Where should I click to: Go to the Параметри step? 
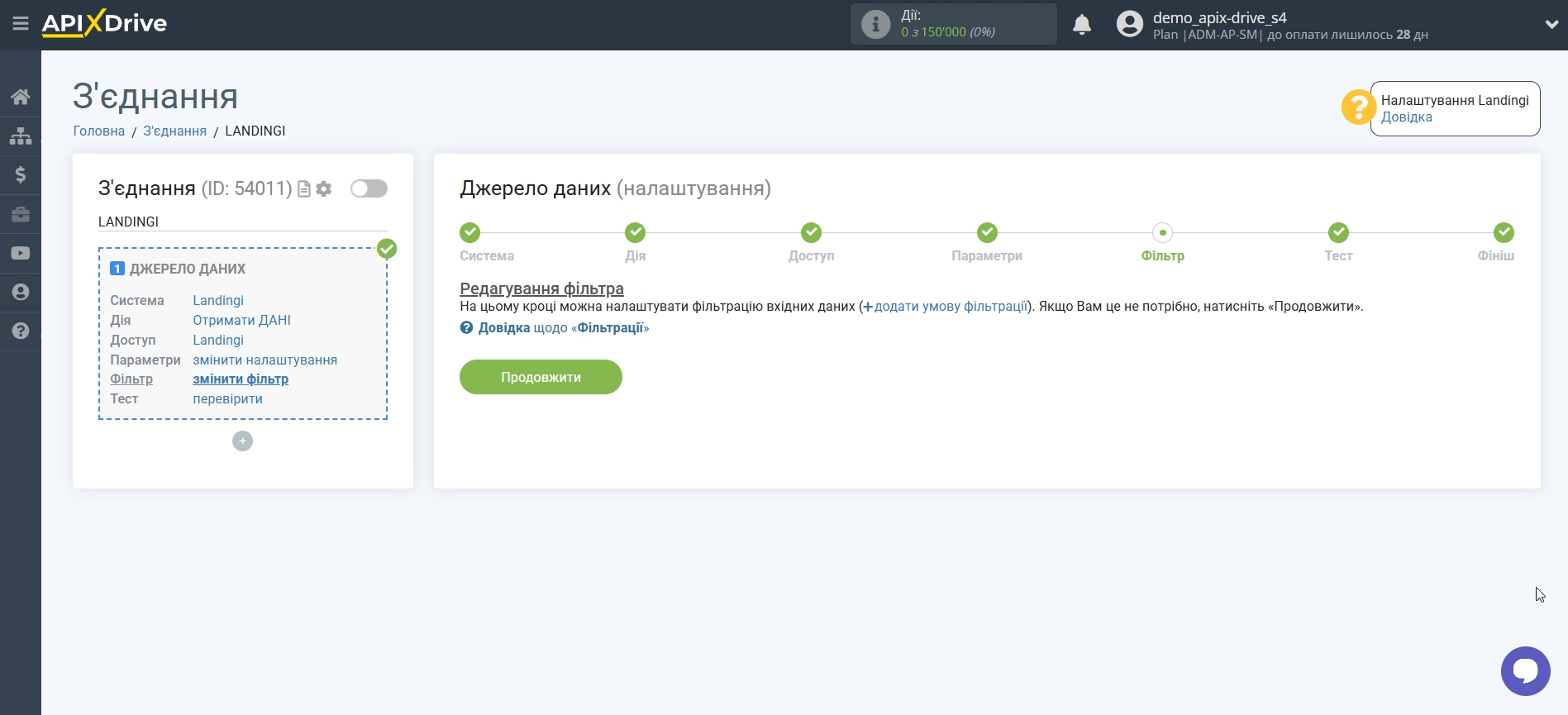coord(987,232)
